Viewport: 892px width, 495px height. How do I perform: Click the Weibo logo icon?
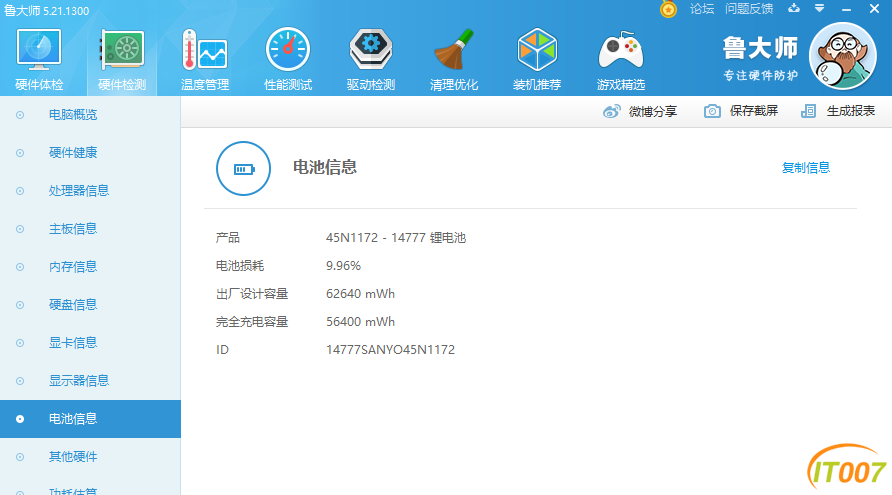tap(612, 112)
